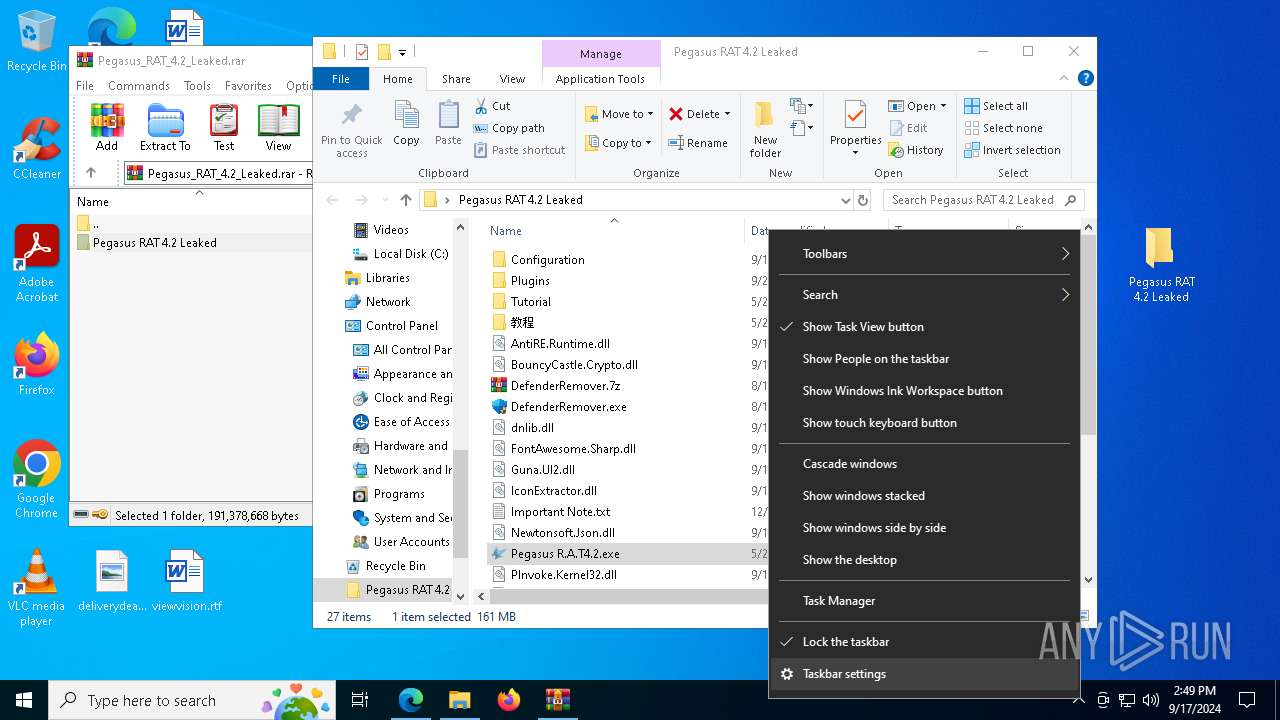Click Invert selection in the ribbon
The width and height of the screenshot is (1280, 720).
coord(1012,150)
